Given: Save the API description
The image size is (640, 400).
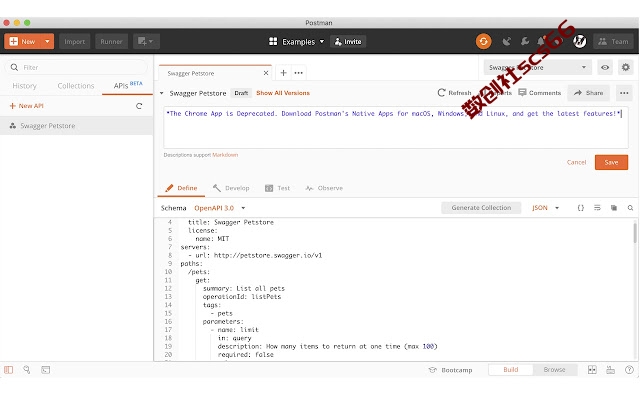Looking at the screenshot, I should 611,162.
